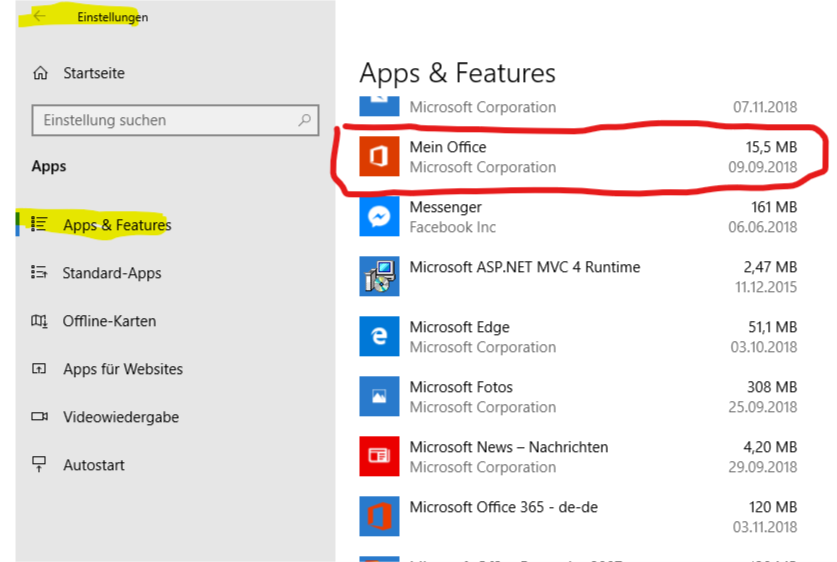Click the Microsoft Fotos app icon
This screenshot has height=562, width=837.
[x=379, y=396]
